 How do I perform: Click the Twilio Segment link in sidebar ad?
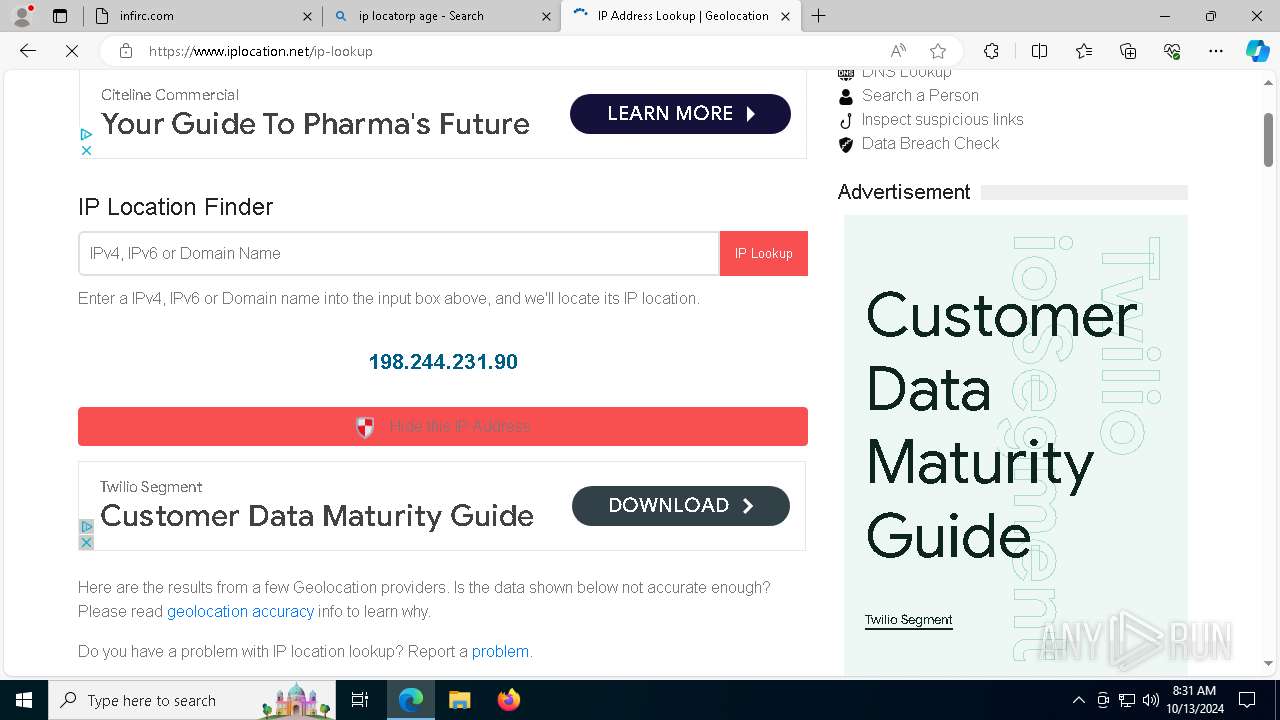pyautogui.click(x=908, y=620)
